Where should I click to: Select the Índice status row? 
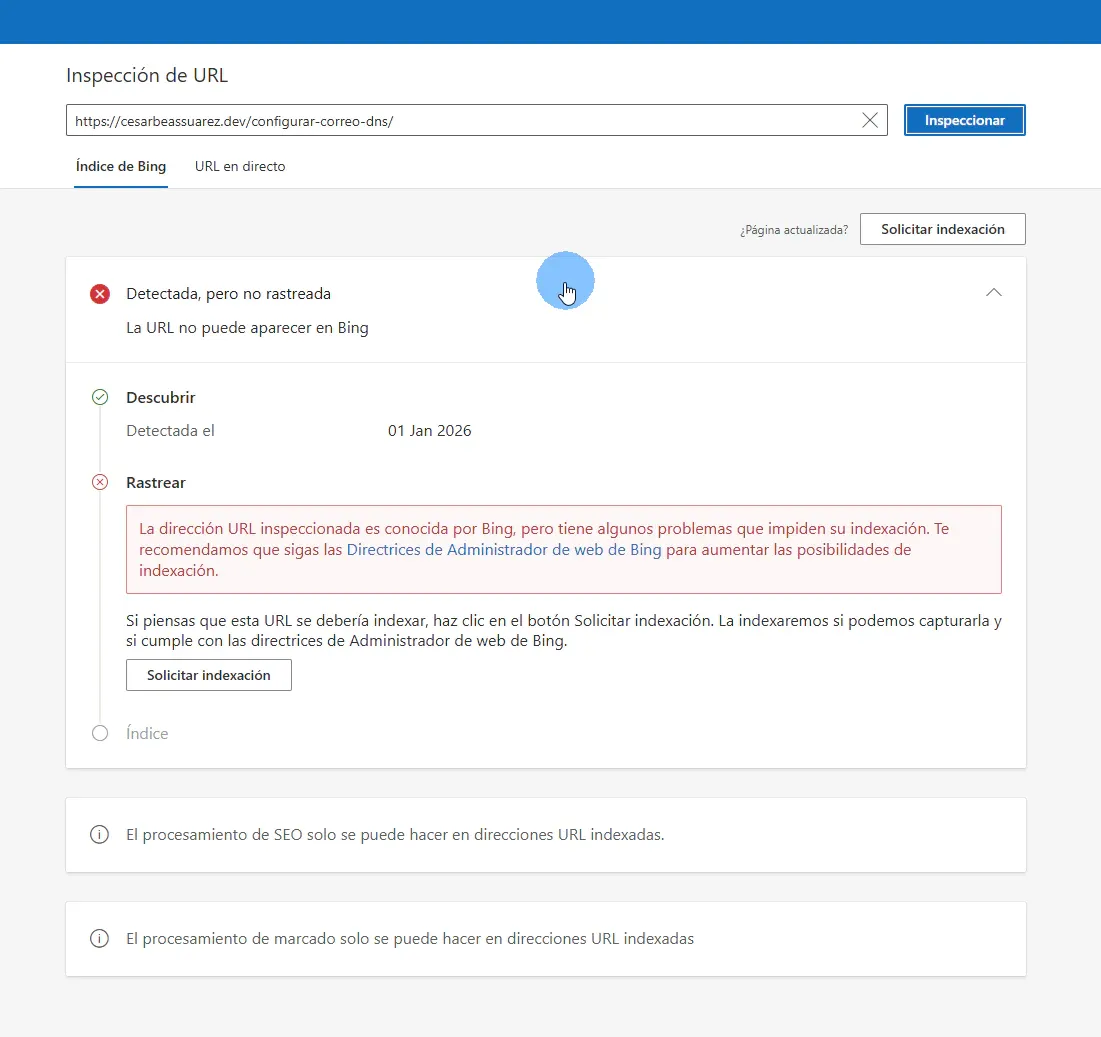click(x=146, y=733)
